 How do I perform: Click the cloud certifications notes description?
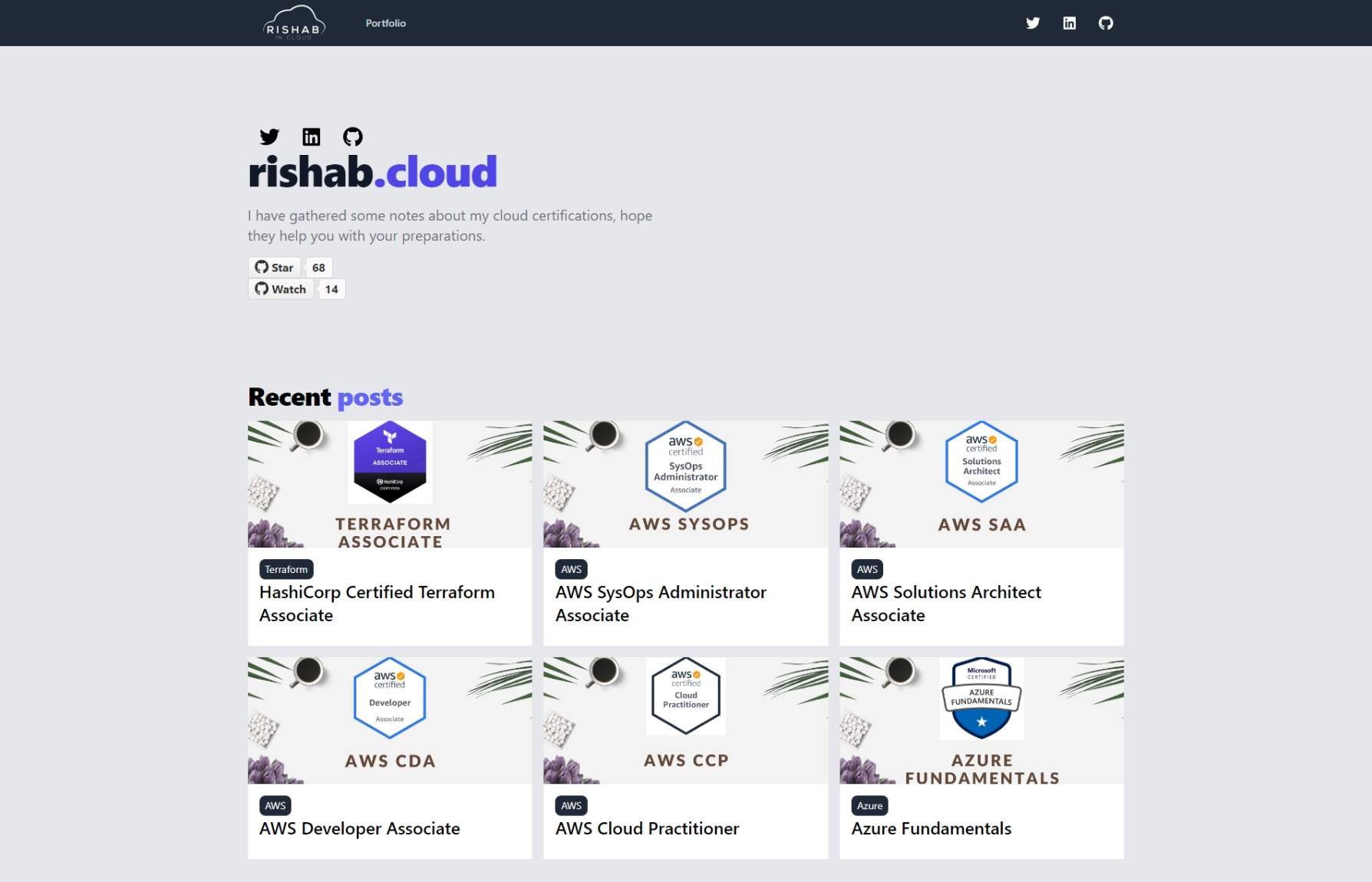(450, 225)
